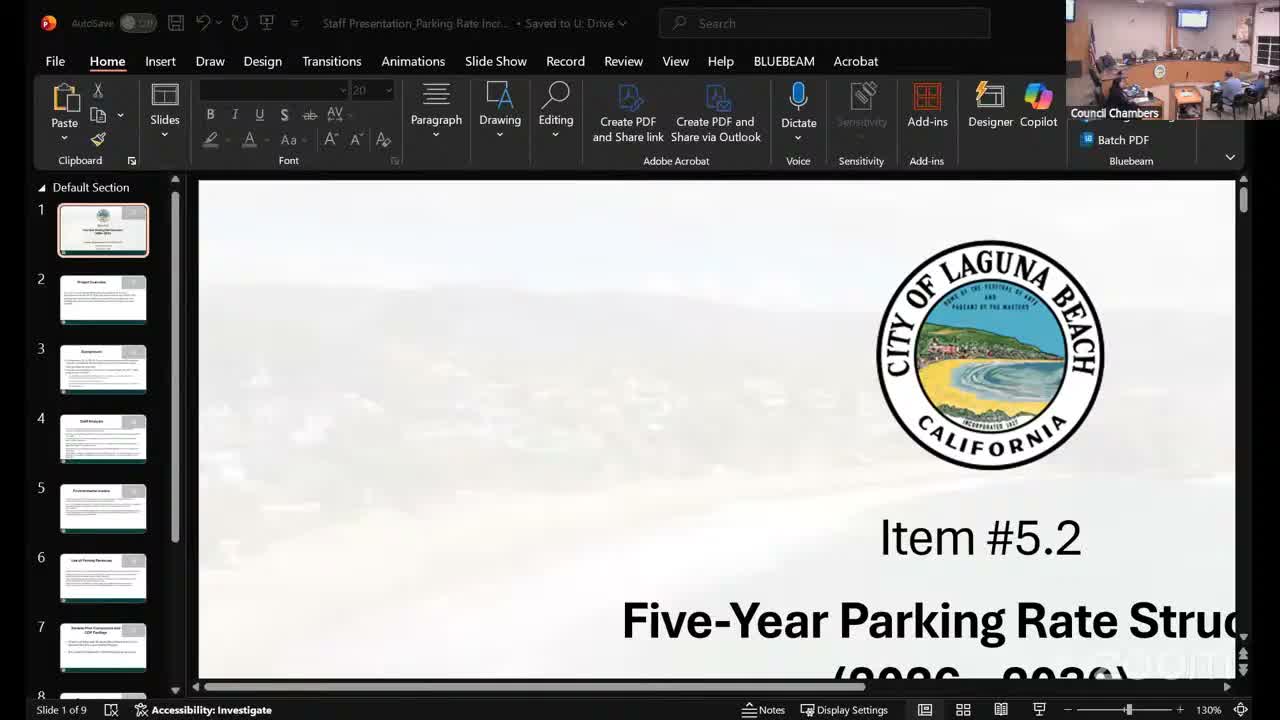
Task: Click the Search box in title bar
Action: (825, 23)
